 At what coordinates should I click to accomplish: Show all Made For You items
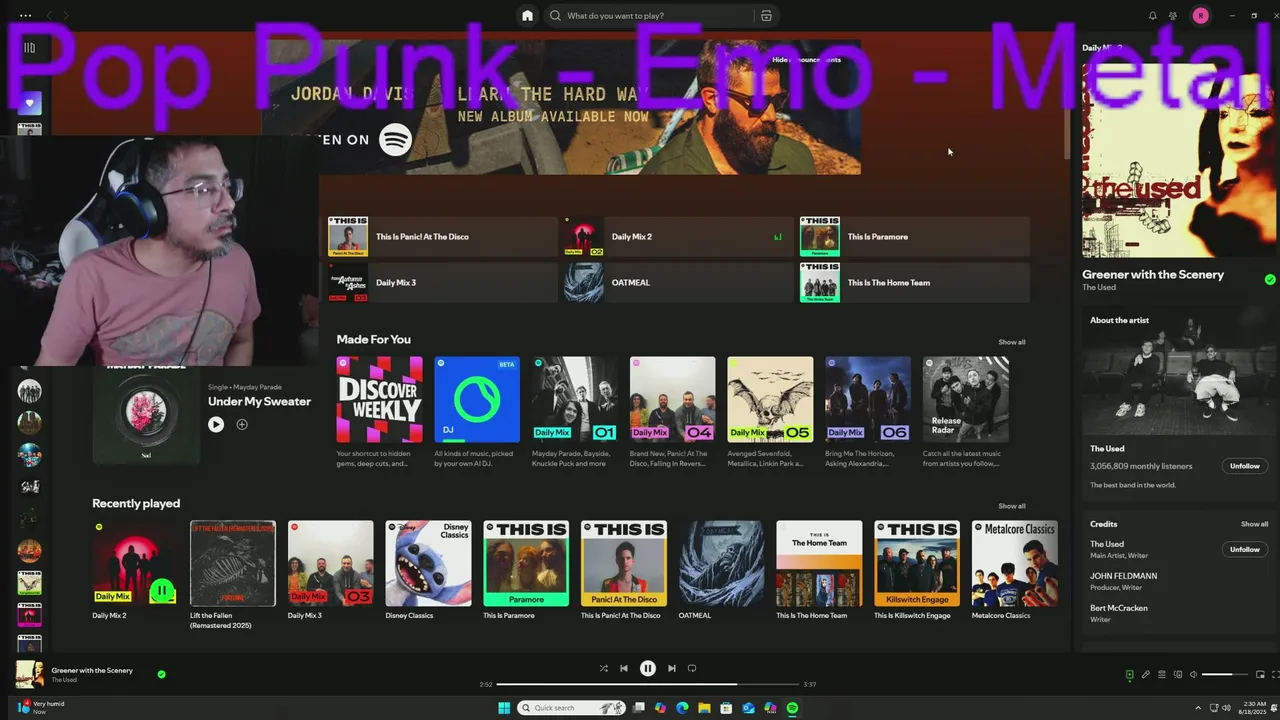[x=1012, y=342]
